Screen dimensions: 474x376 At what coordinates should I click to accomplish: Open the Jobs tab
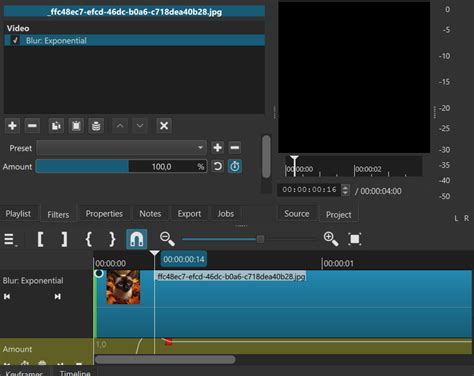coord(226,214)
